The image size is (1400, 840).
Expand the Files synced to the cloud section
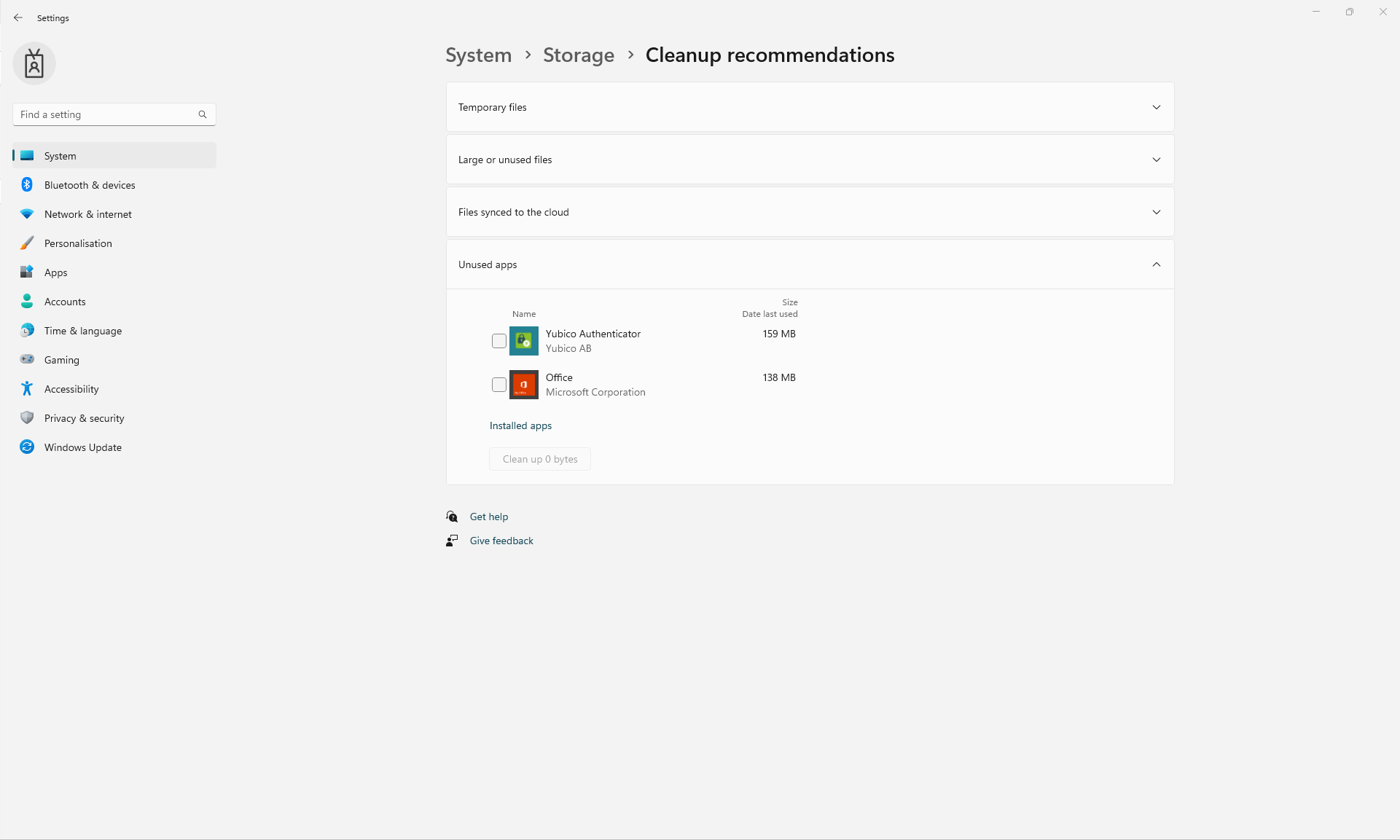[x=809, y=212]
